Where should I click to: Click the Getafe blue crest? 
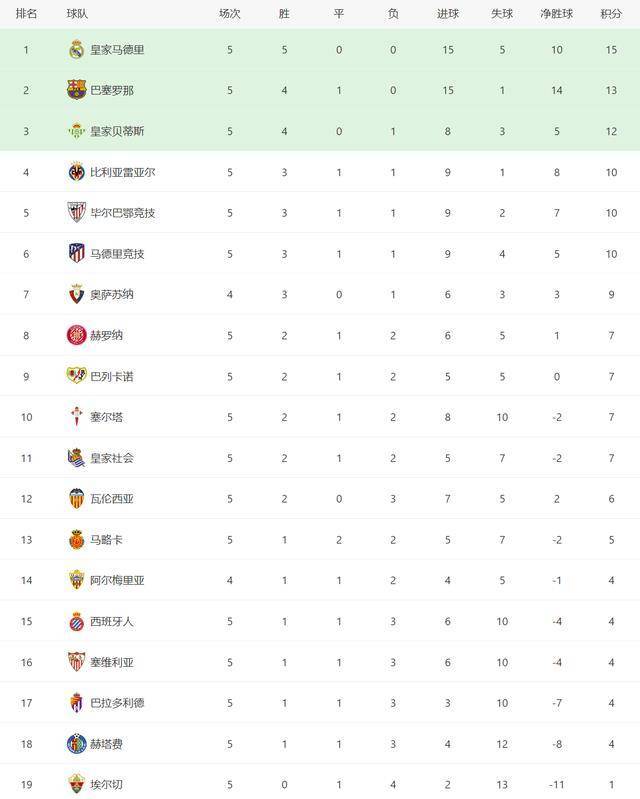76,743
